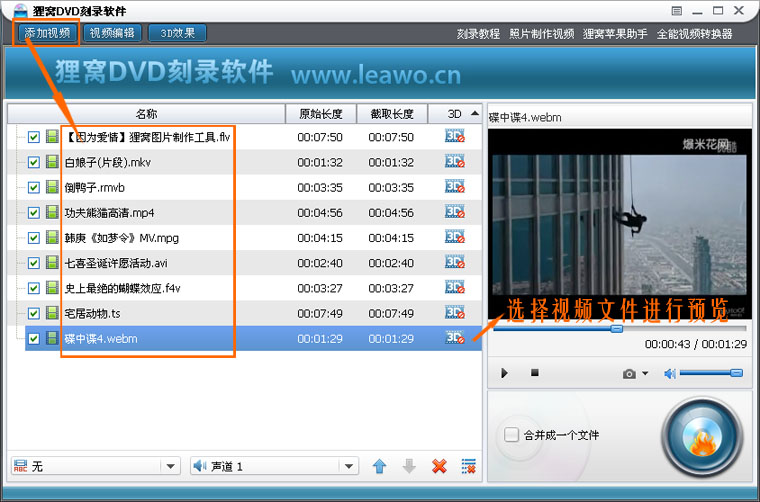The height and width of the screenshot is (502, 760).
Task: Select 七喜圣诞许愿活动.avi file name
Action: pos(116,263)
